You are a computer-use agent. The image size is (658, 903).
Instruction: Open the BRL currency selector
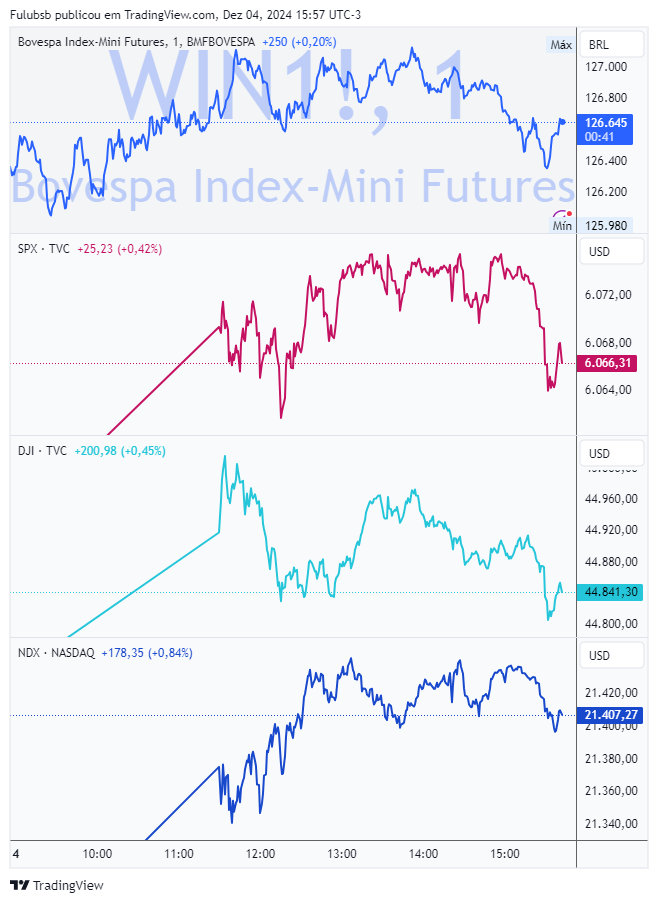click(611, 44)
